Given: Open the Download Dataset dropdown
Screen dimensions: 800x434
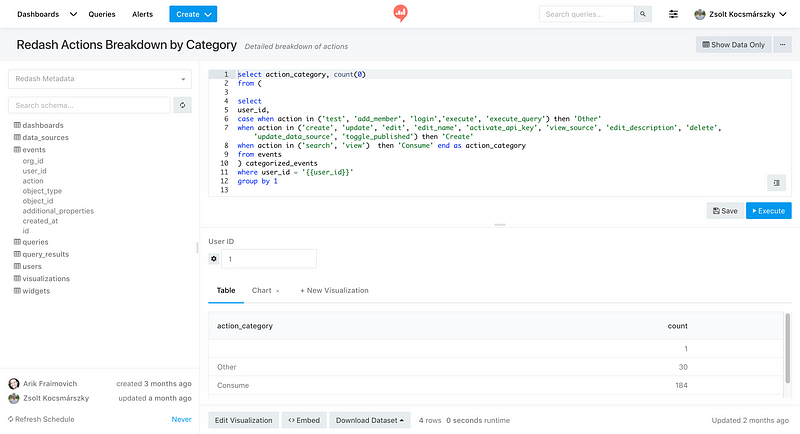Looking at the screenshot, I should [x=369, y=420].
